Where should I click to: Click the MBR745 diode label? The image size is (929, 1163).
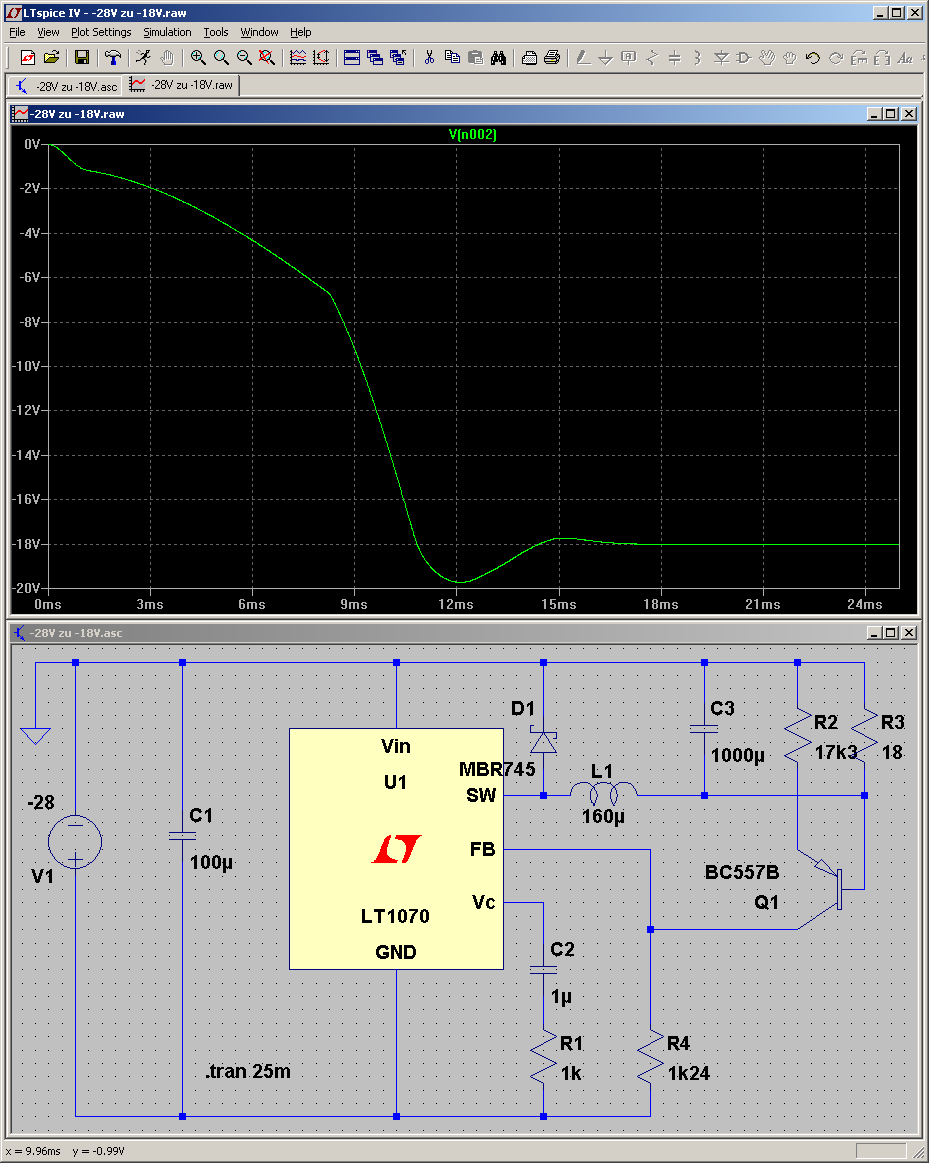coord(497,769)
